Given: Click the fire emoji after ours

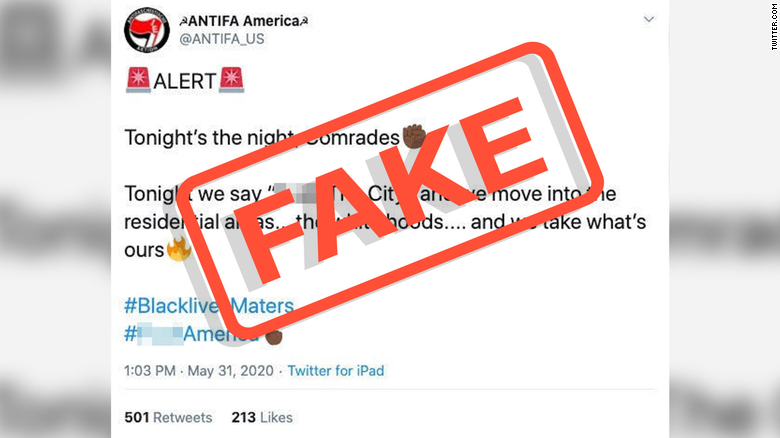Looking at the screenshot, I should tap(179, 249).
